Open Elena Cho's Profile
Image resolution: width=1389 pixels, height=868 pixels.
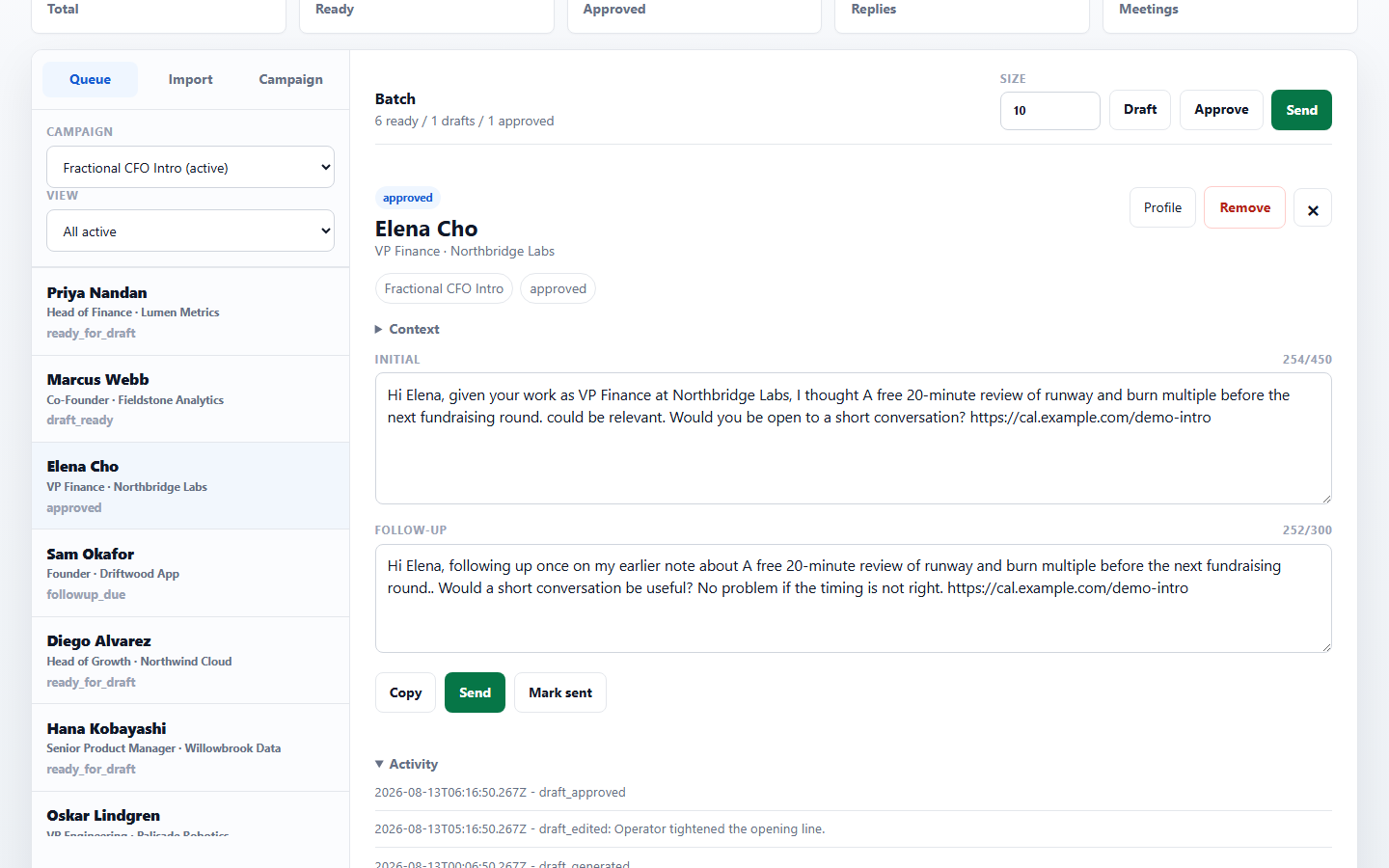point(1162,207)
